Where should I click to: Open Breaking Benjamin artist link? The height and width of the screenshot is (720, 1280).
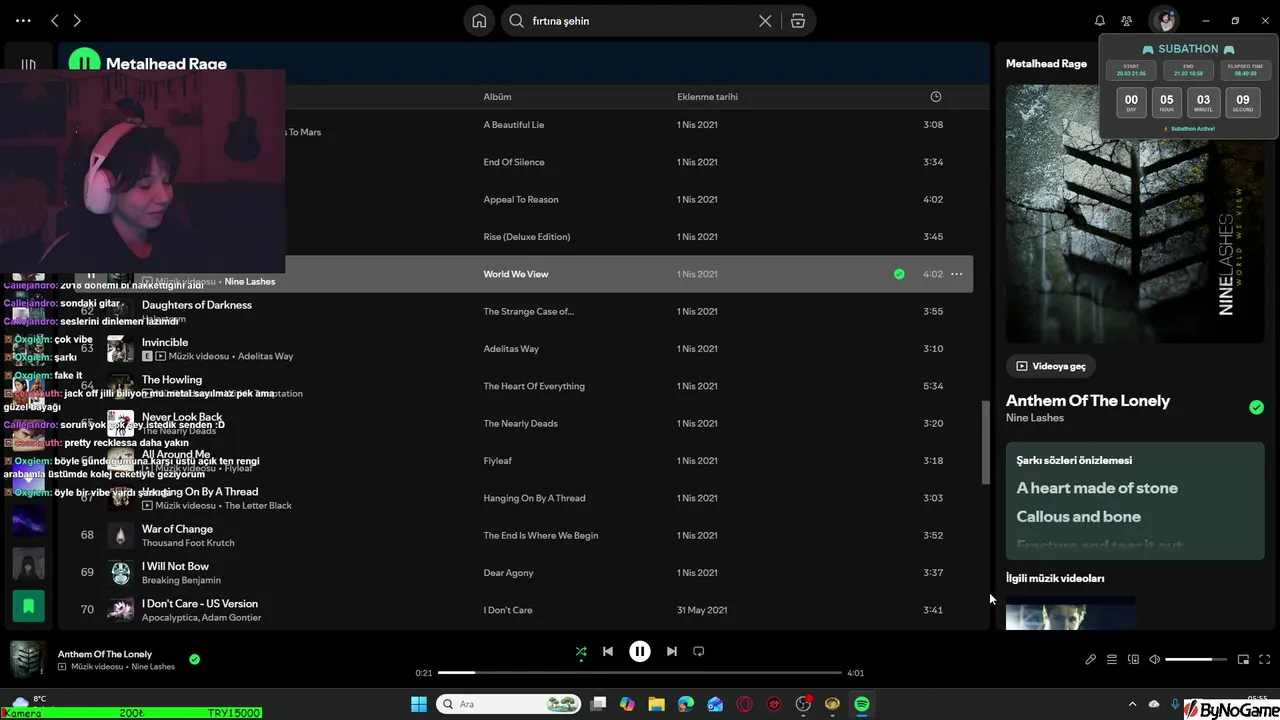click(181, 580)
